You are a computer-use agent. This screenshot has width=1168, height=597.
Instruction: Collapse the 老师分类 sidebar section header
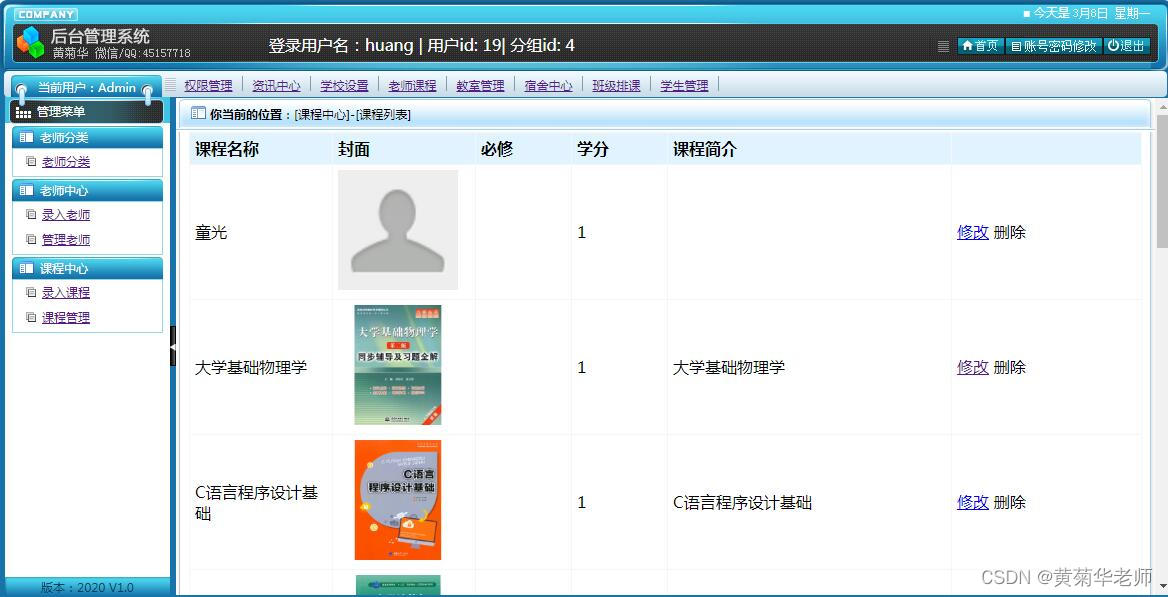click(87, 138)
